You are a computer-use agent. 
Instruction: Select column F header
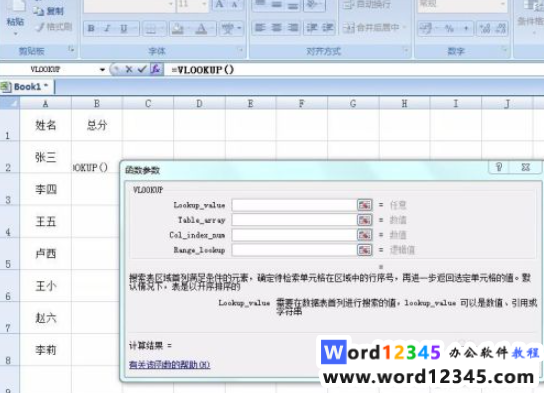point(301,103)
